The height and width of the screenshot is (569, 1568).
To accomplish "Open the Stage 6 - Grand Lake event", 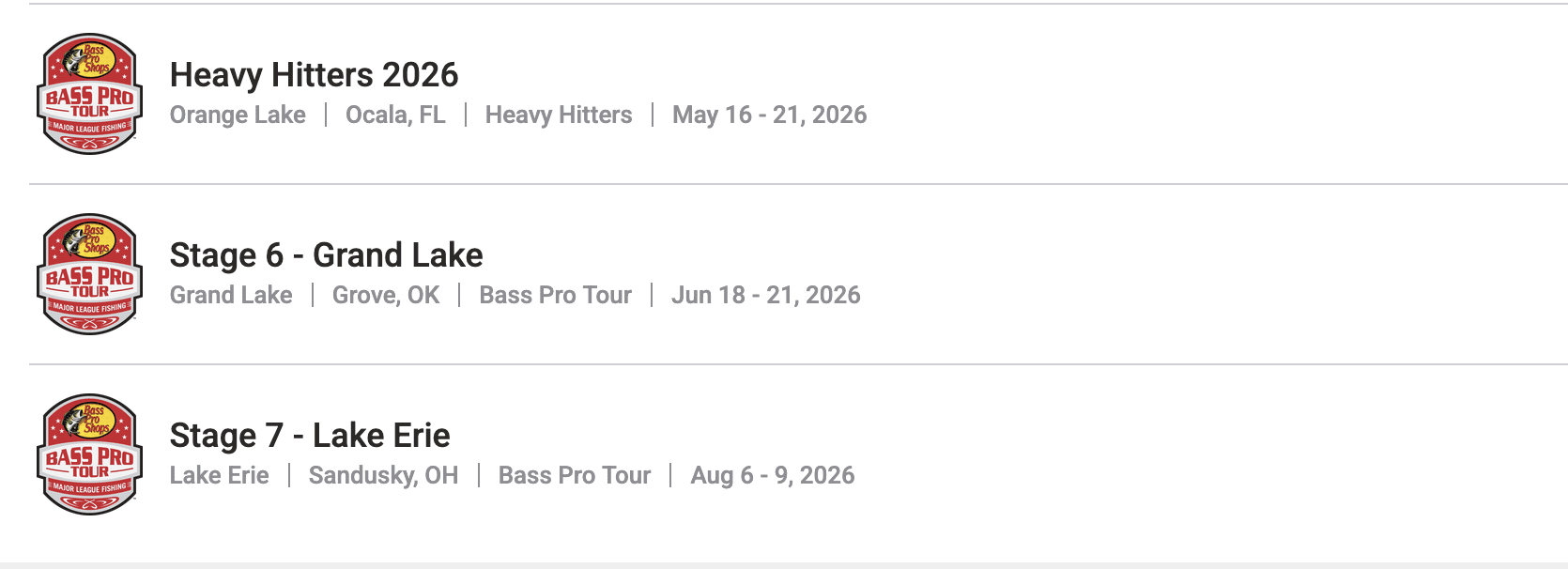I will [x=326, y=255].
